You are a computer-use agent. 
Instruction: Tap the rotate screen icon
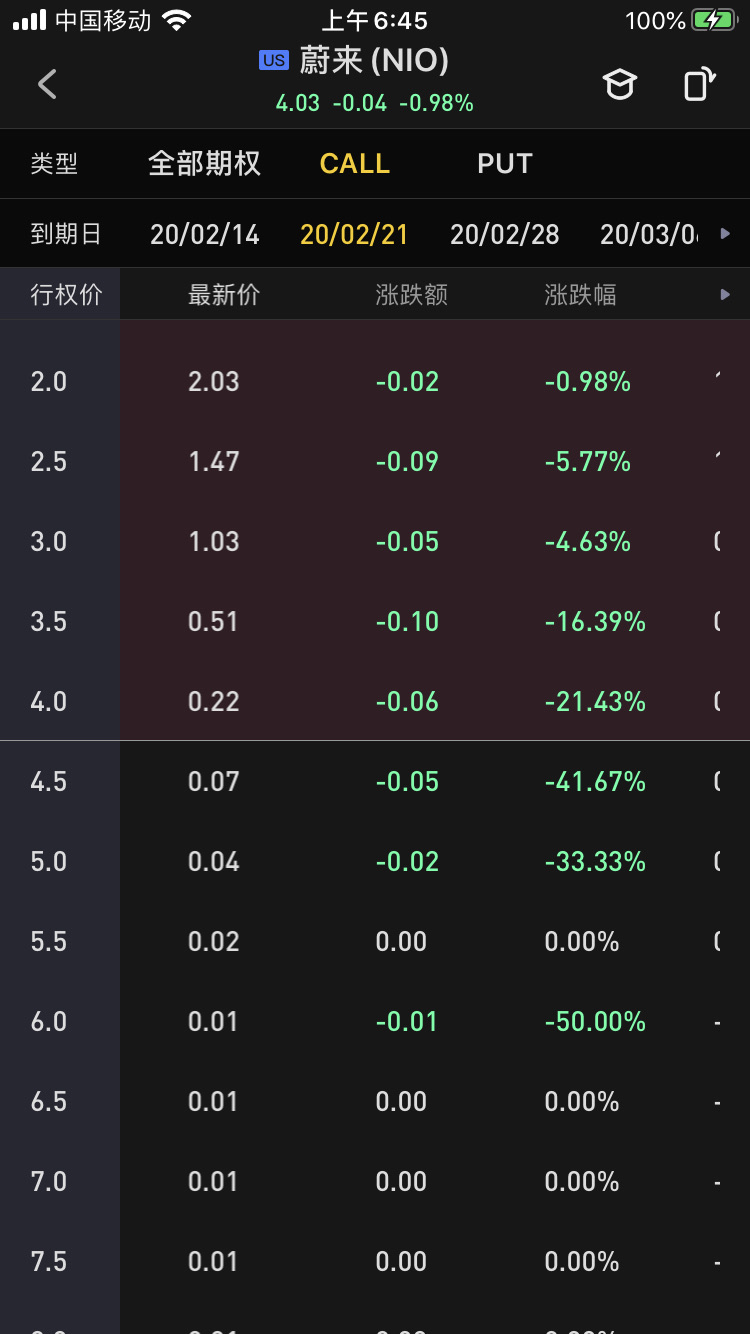click(699, 84)
